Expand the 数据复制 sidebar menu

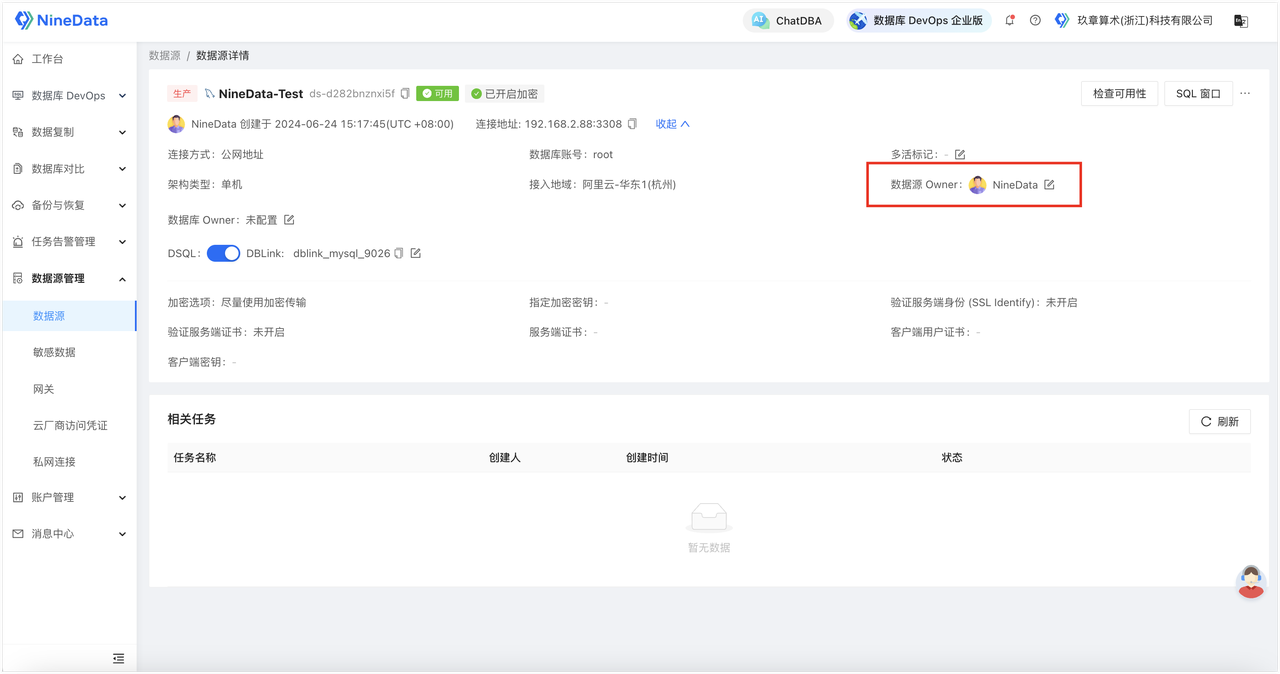(69, 132)
